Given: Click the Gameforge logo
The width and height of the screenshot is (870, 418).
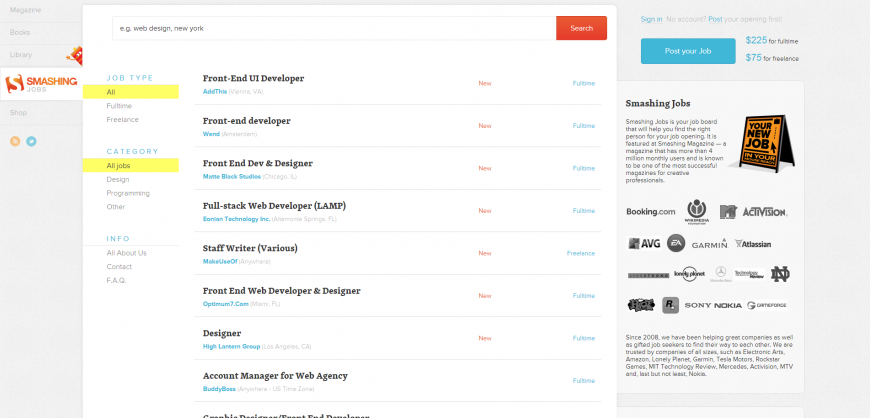Looking at the screenshot, I should (767, 305).
